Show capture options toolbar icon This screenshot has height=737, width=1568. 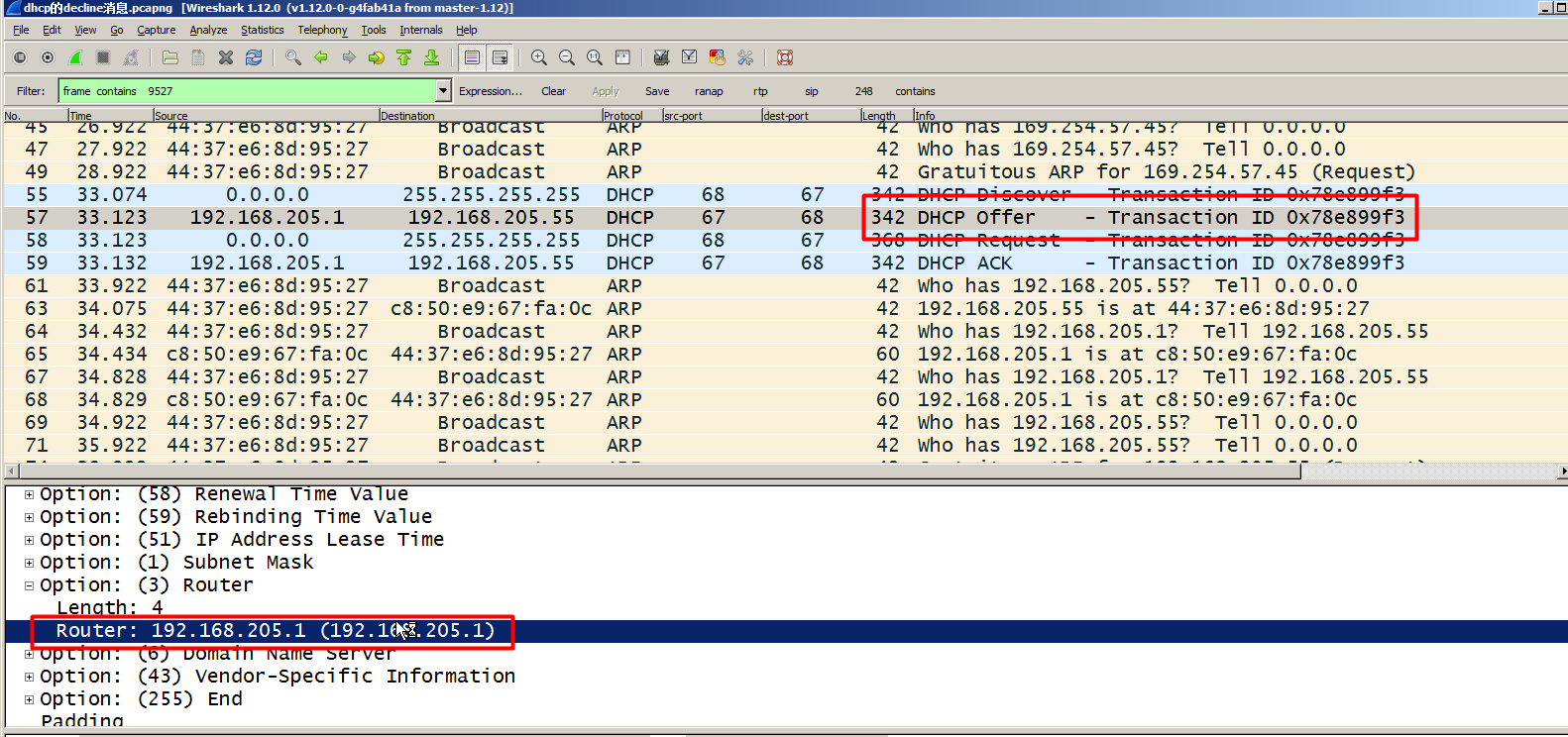[48, 57]
